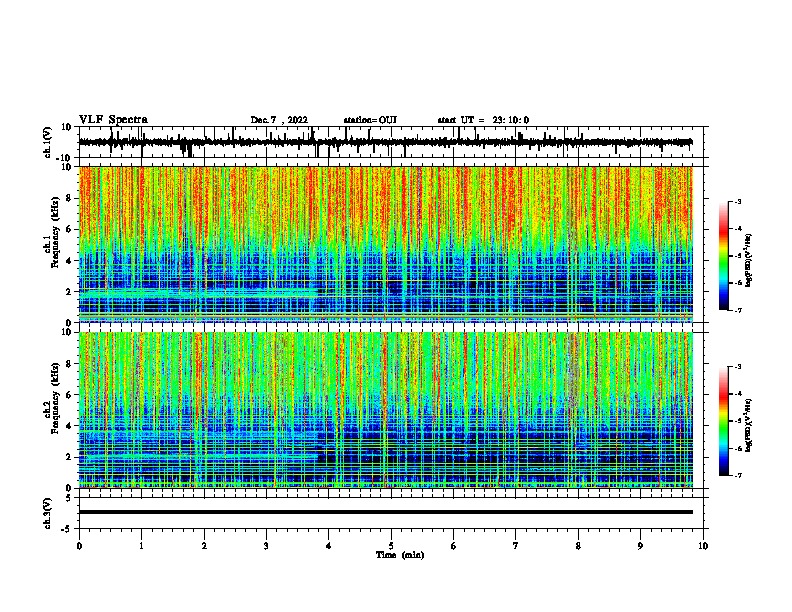Click the 4 kHz tick label on ch.1 spectrogram
This screenshot has height=612, width=792.
(x=69, y=261)
